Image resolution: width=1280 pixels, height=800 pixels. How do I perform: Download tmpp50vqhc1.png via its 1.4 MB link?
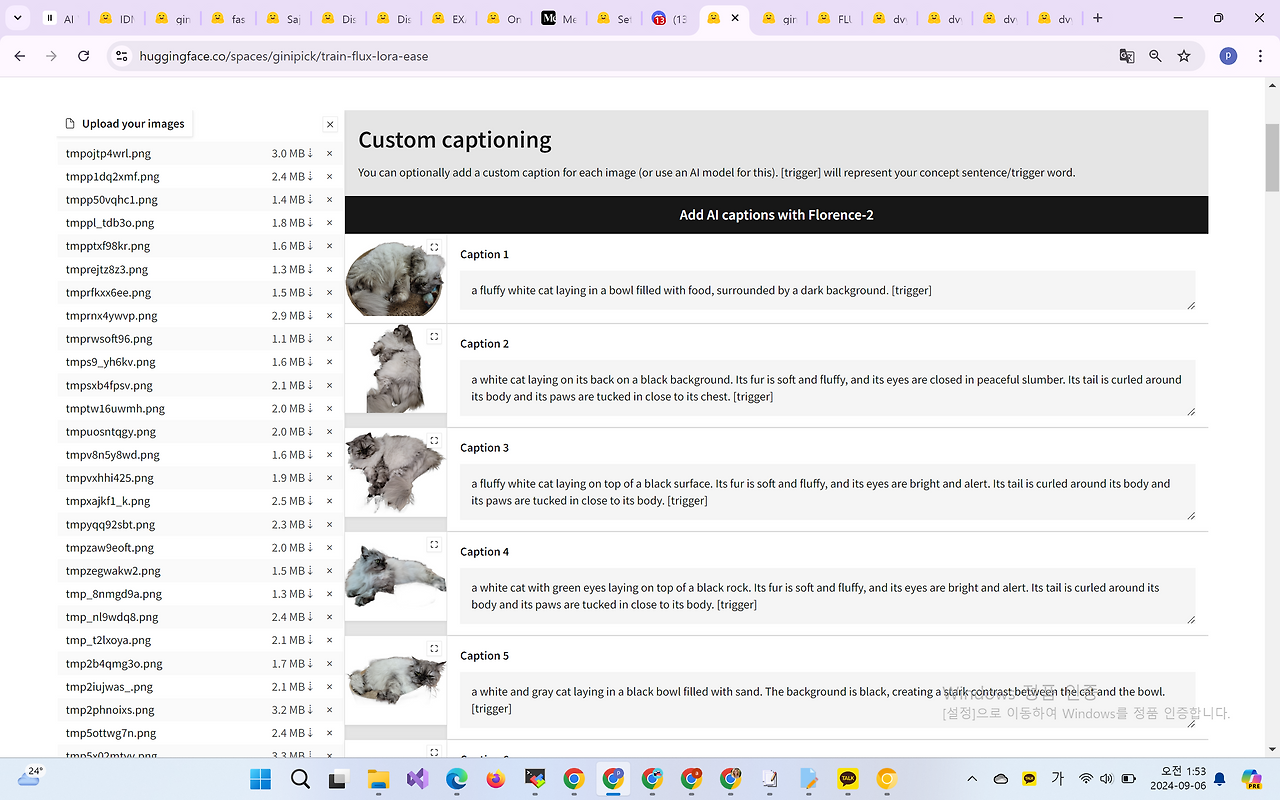(x=292, y=200)
